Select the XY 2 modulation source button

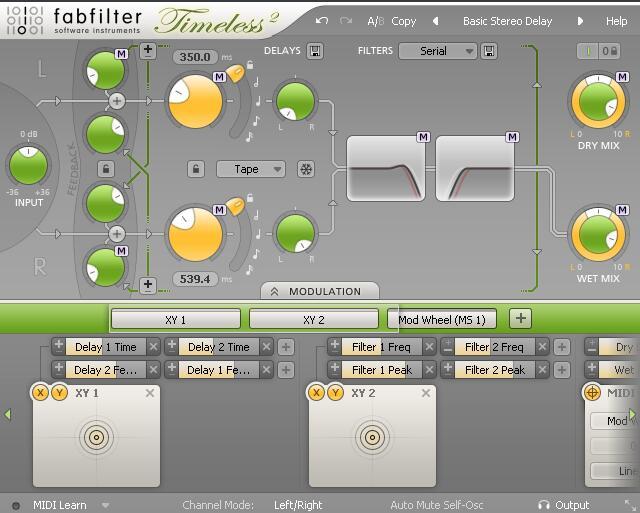313,319
